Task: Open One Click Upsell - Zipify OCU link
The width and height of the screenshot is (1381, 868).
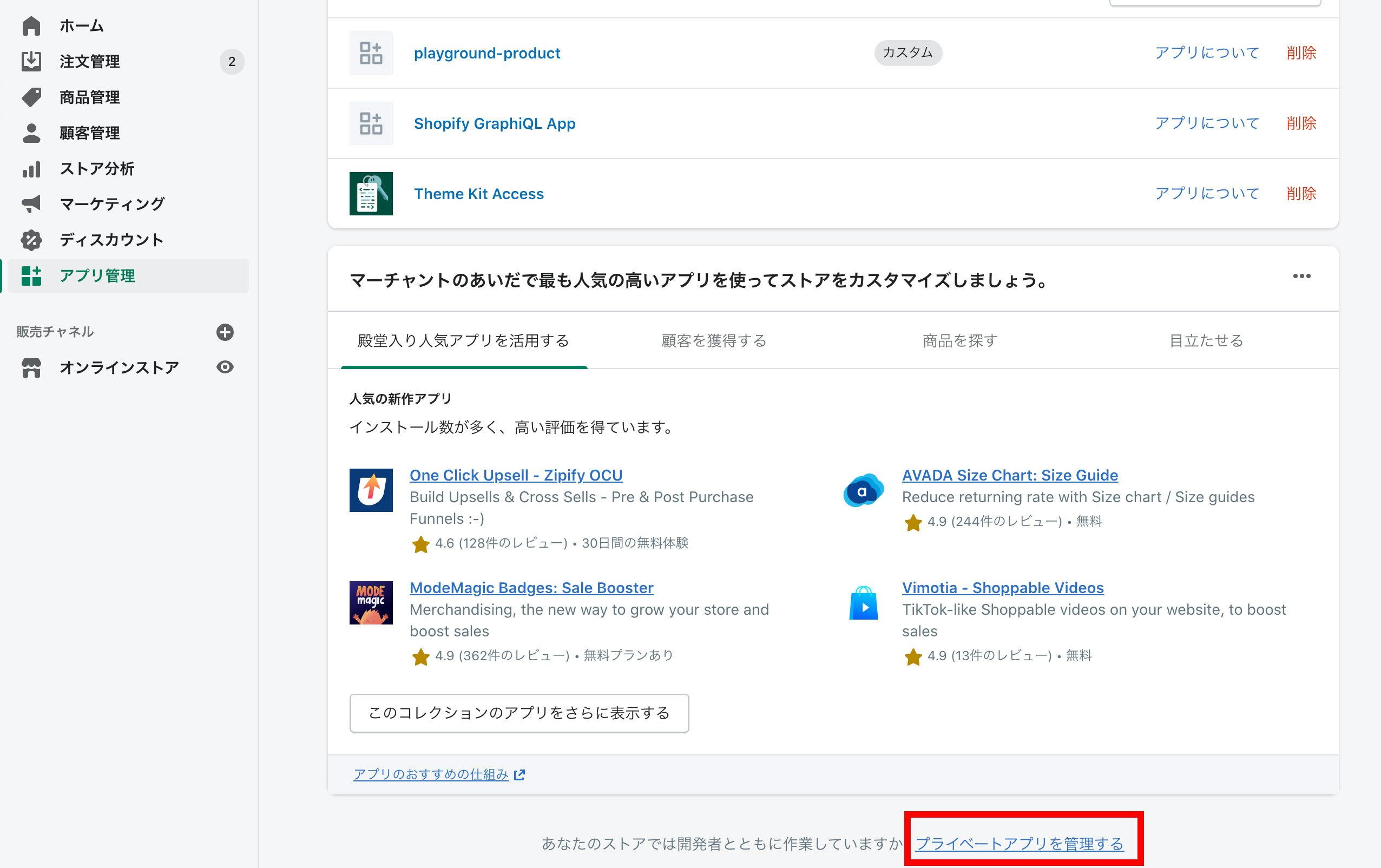Action: [516, 476]
